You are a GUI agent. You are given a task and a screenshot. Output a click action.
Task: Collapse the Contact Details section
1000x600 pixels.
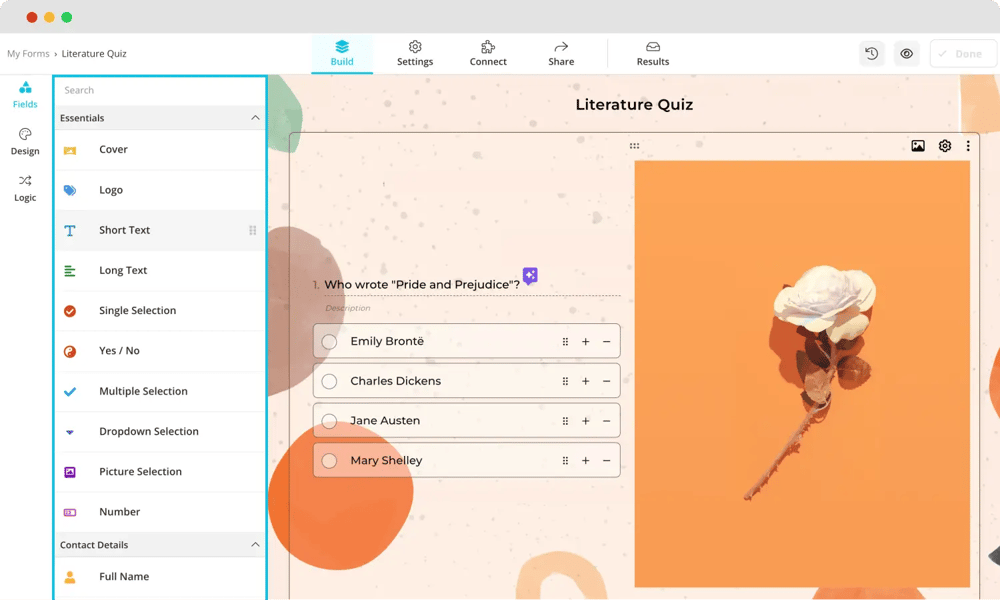[x=255, y=545]
